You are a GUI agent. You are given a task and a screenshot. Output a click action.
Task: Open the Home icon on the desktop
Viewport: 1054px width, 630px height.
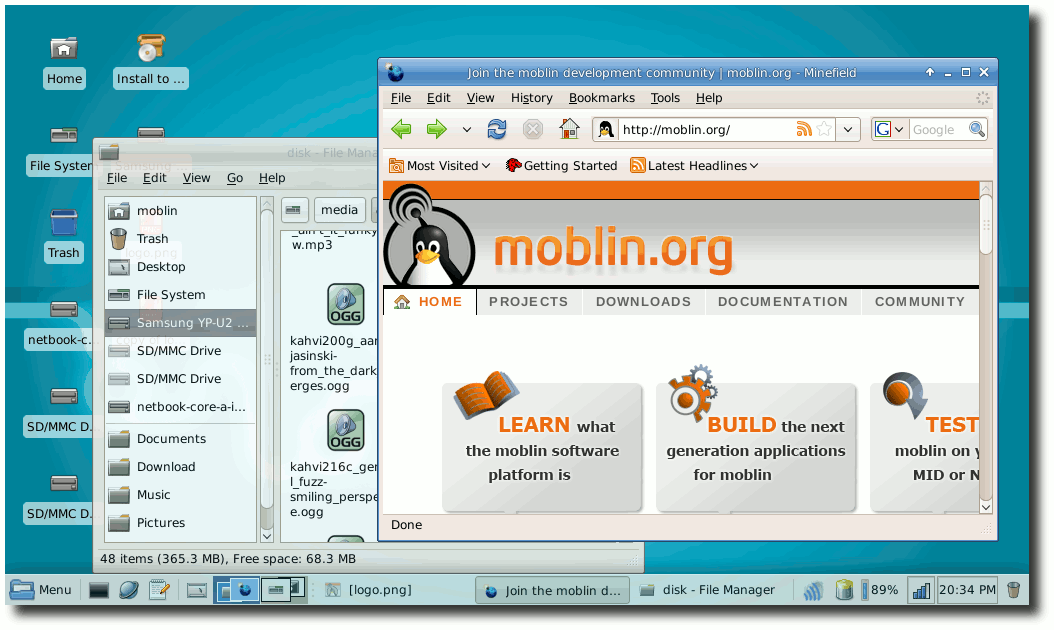point(64,62)
